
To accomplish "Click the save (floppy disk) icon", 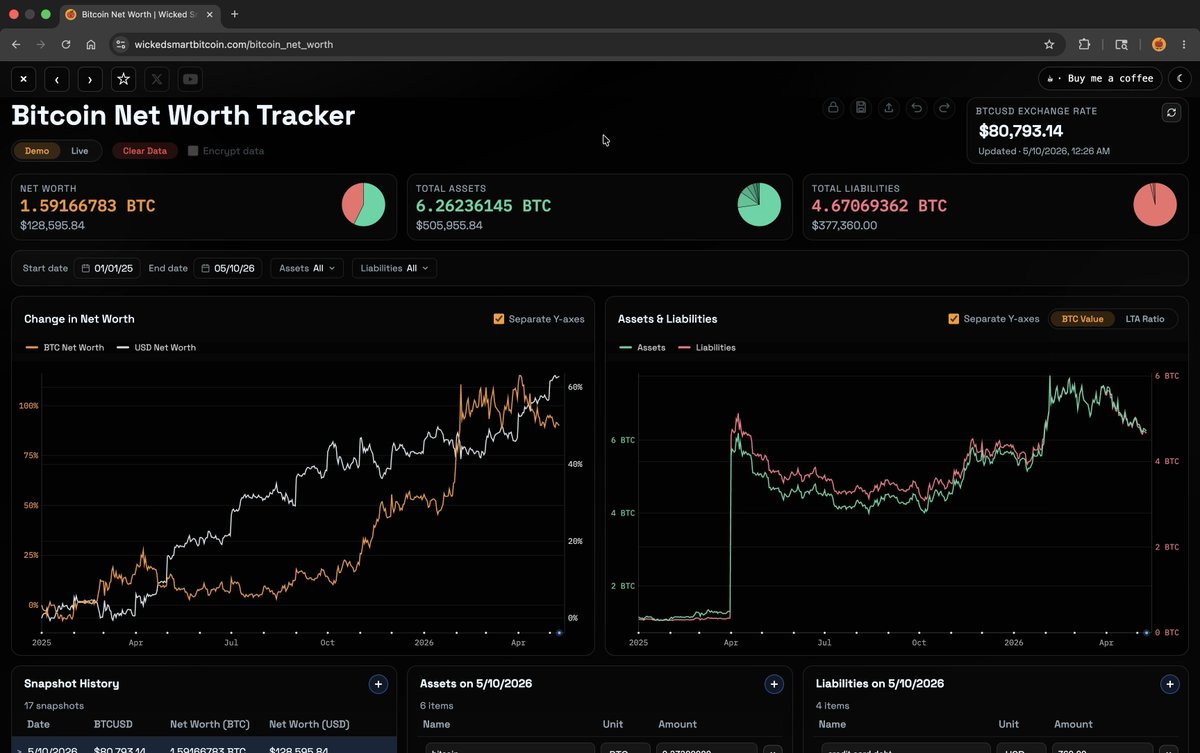I will [860, 108].
